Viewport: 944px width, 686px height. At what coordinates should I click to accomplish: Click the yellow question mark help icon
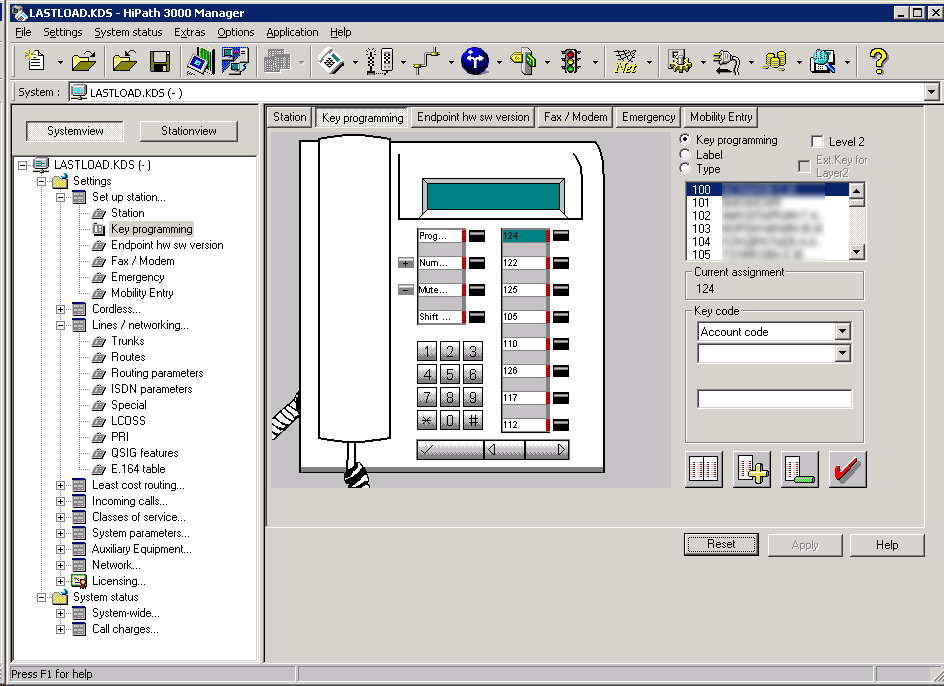coord(878,61)
